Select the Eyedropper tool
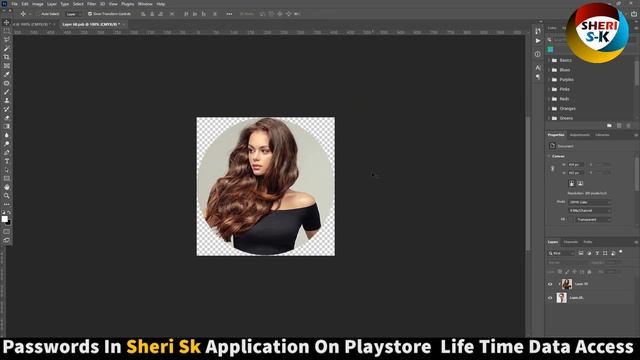 pyautogui.click(x=7, y=74)
